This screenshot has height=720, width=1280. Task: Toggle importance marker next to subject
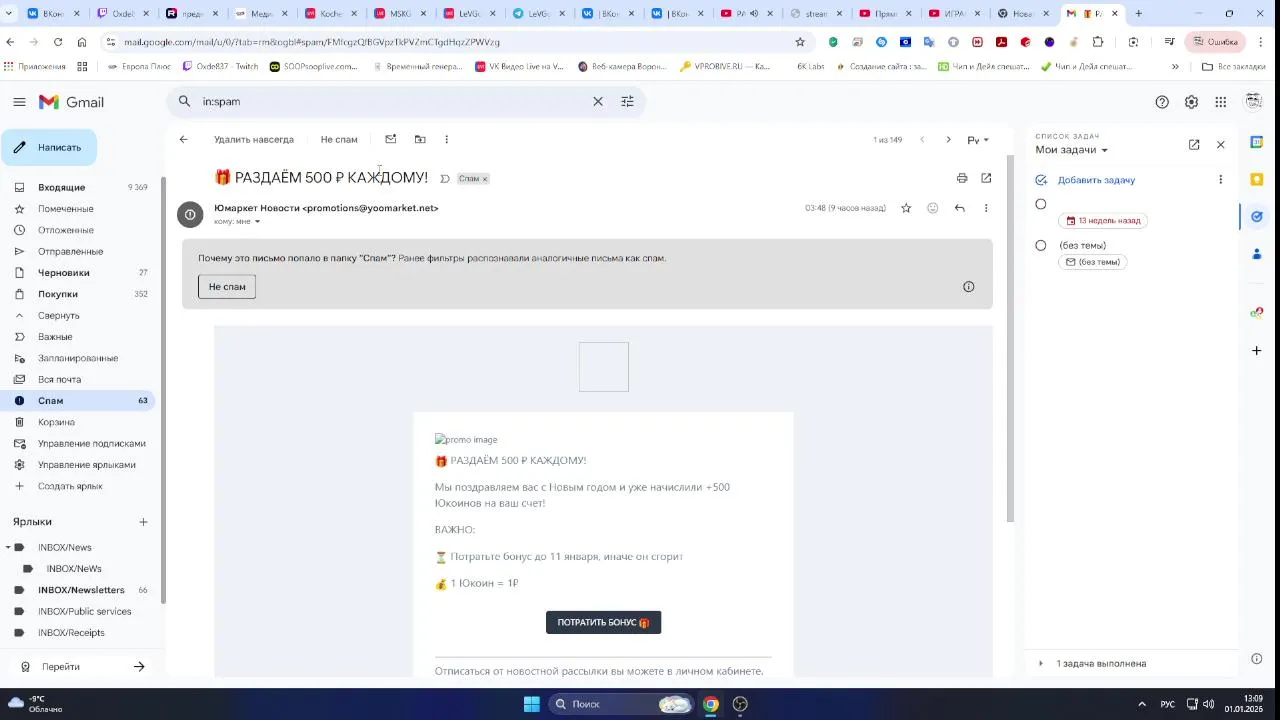[x=445, y=179]
